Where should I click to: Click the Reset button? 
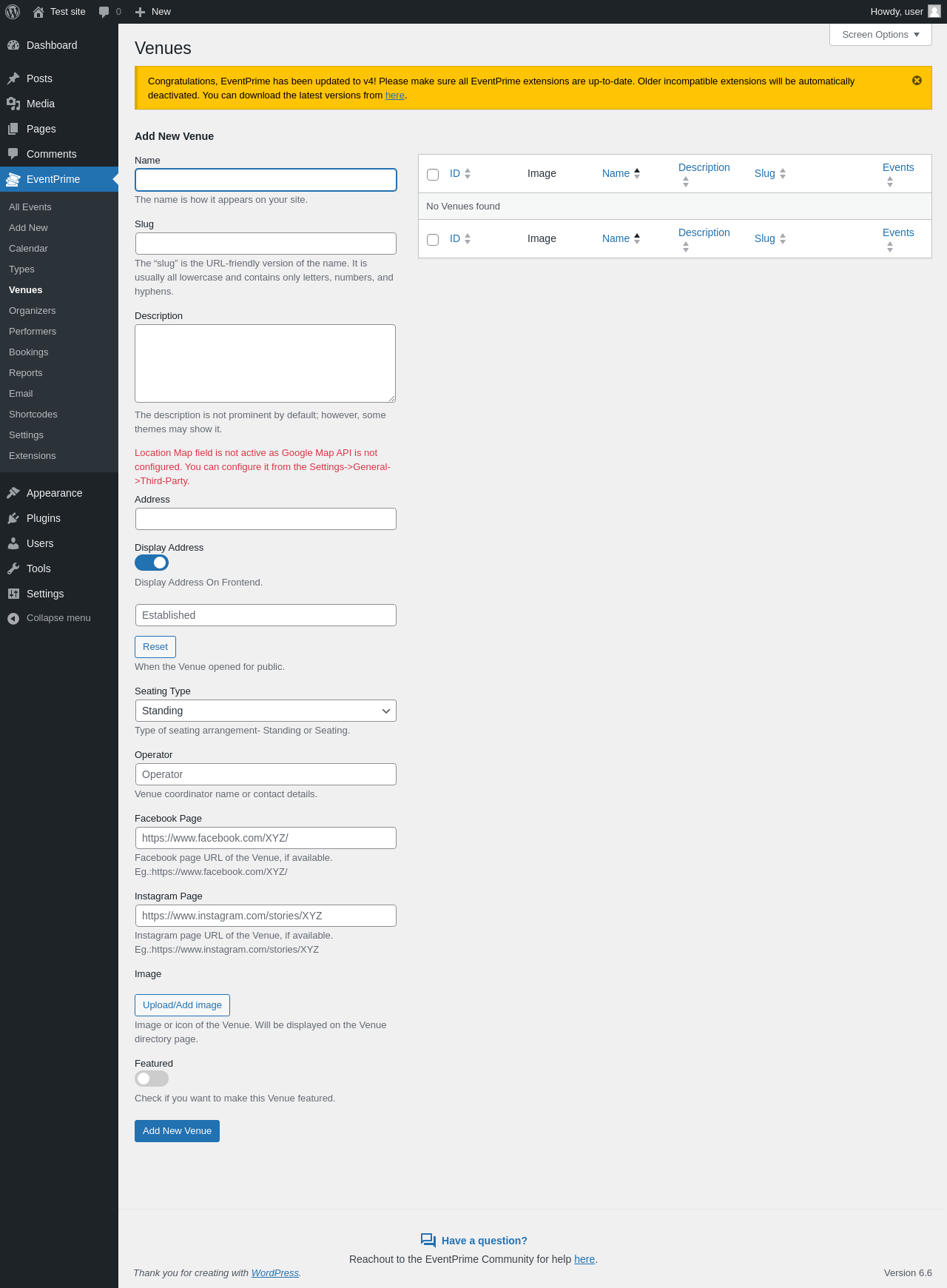tap(155, 647)
